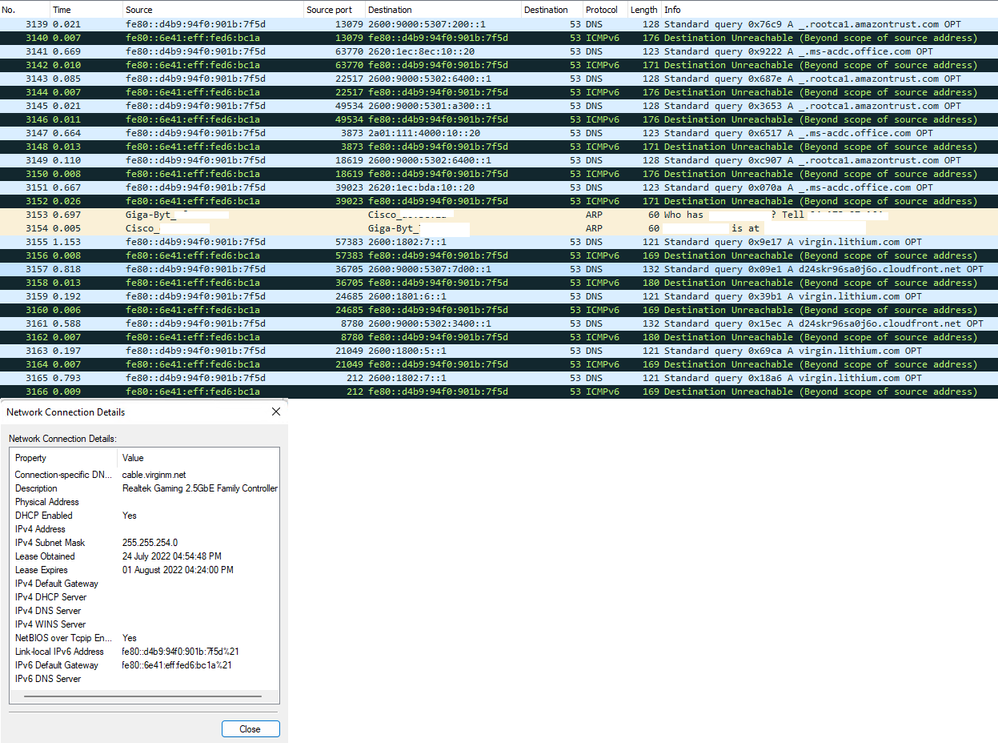Click the Property column header in dialog

pos(64,458)
